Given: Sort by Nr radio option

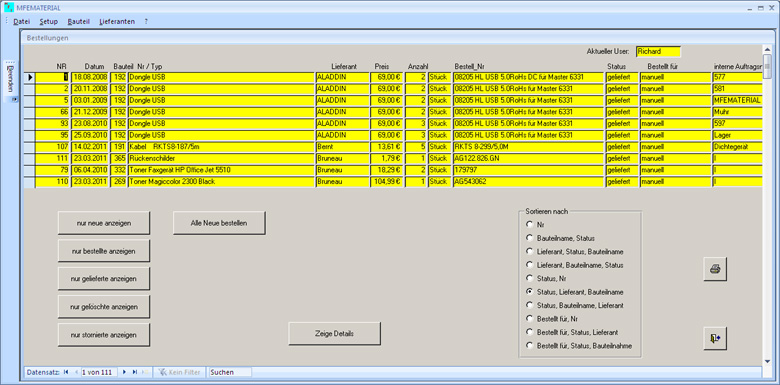Looking at the screenshot, I should [529, 224].
